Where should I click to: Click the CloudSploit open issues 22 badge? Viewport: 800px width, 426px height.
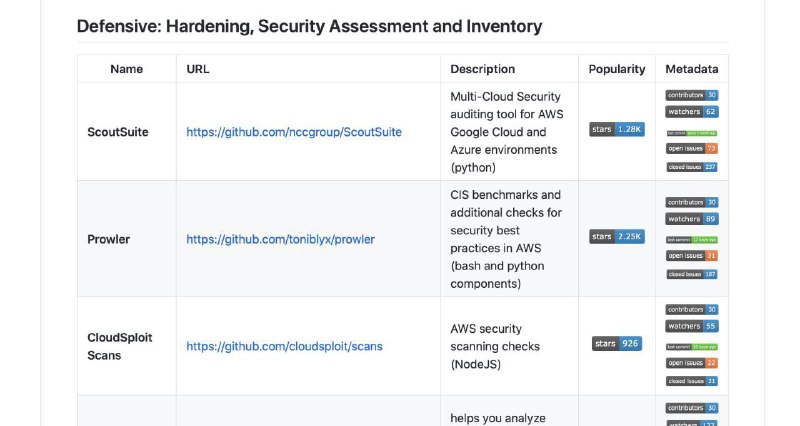(692, 363)
